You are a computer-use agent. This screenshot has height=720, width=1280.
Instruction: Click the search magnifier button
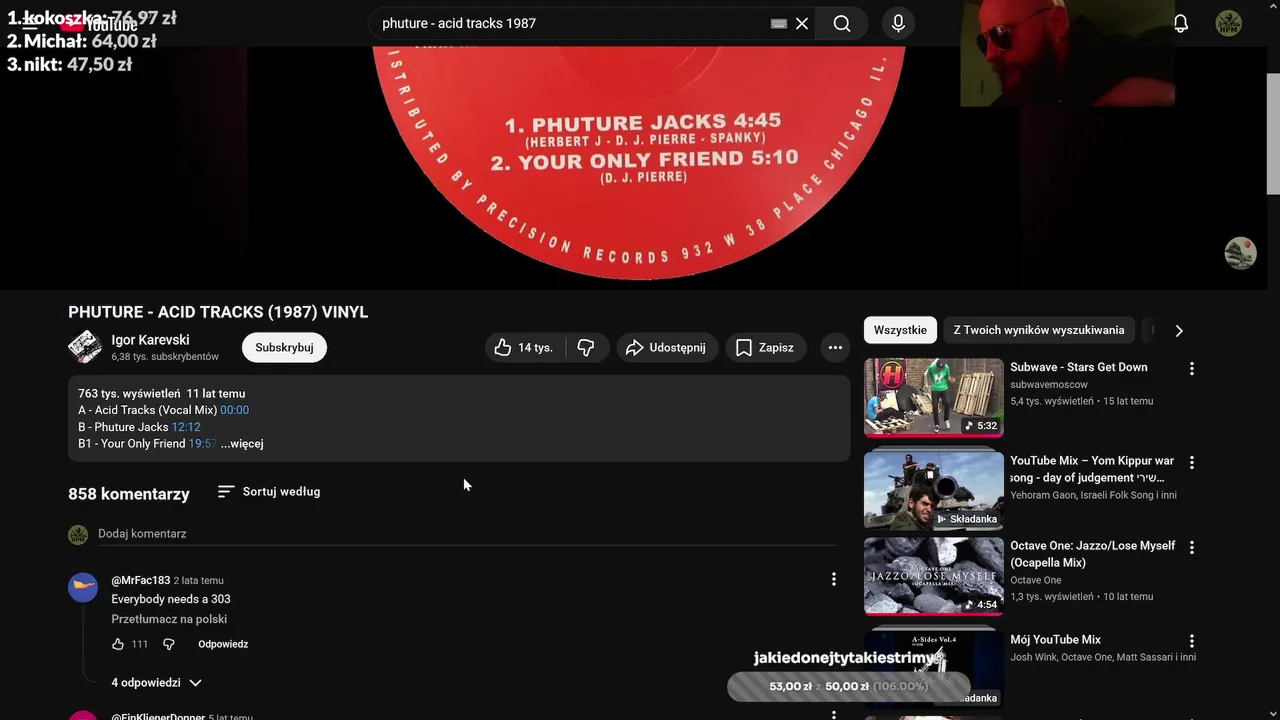(842, 23)
